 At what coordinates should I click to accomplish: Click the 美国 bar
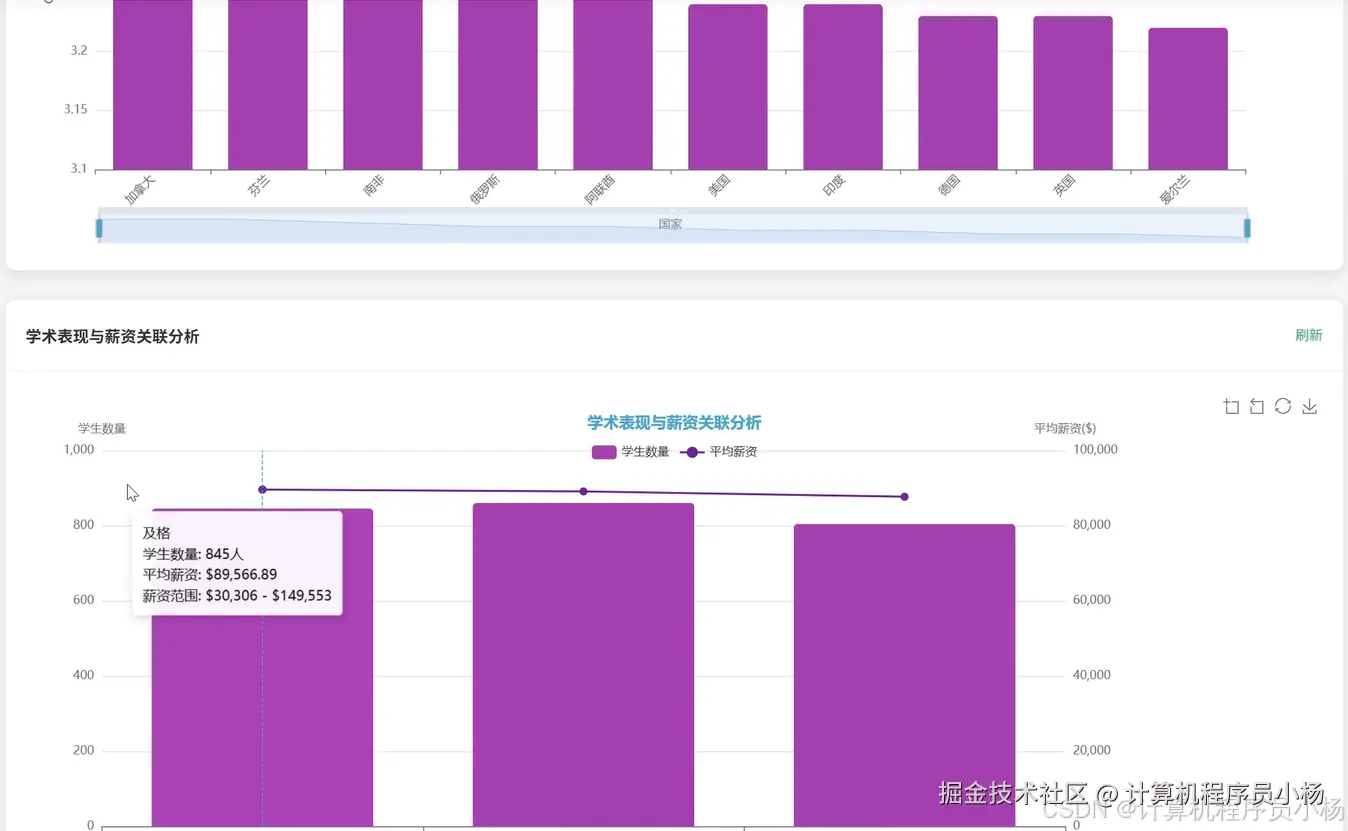(728, 88)
